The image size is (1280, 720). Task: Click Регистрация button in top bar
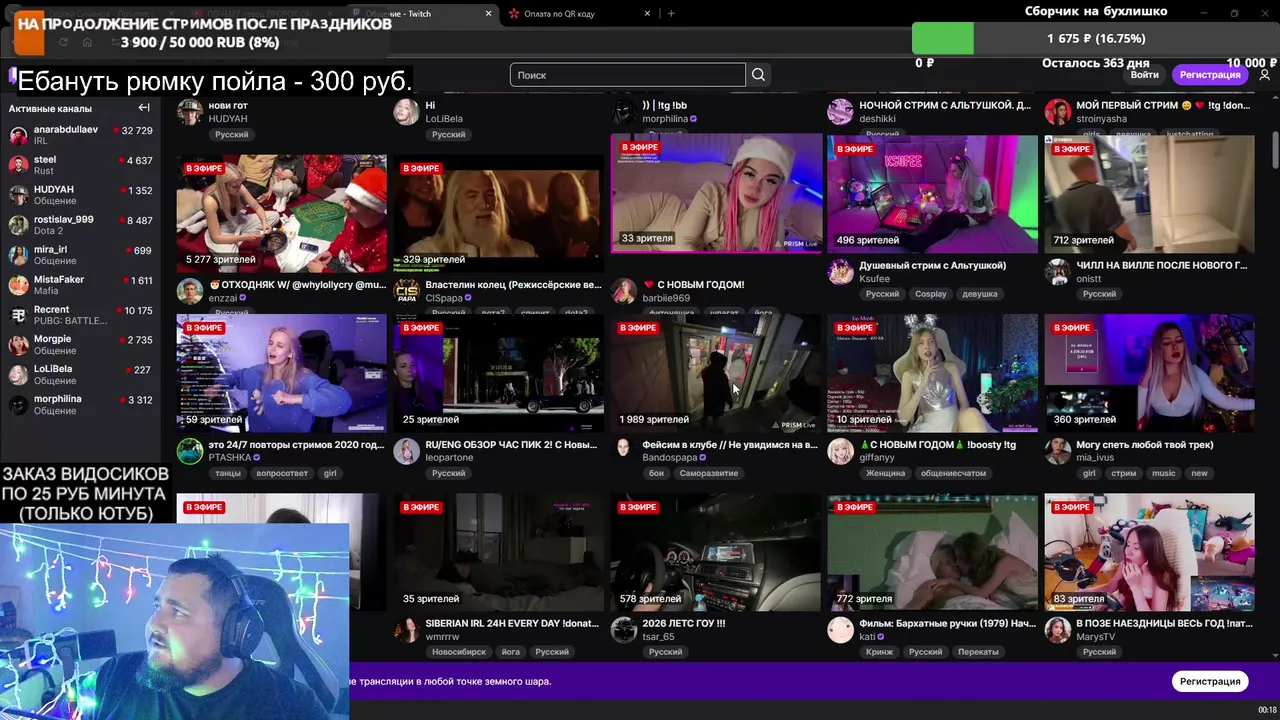(x=1210, y=75)
